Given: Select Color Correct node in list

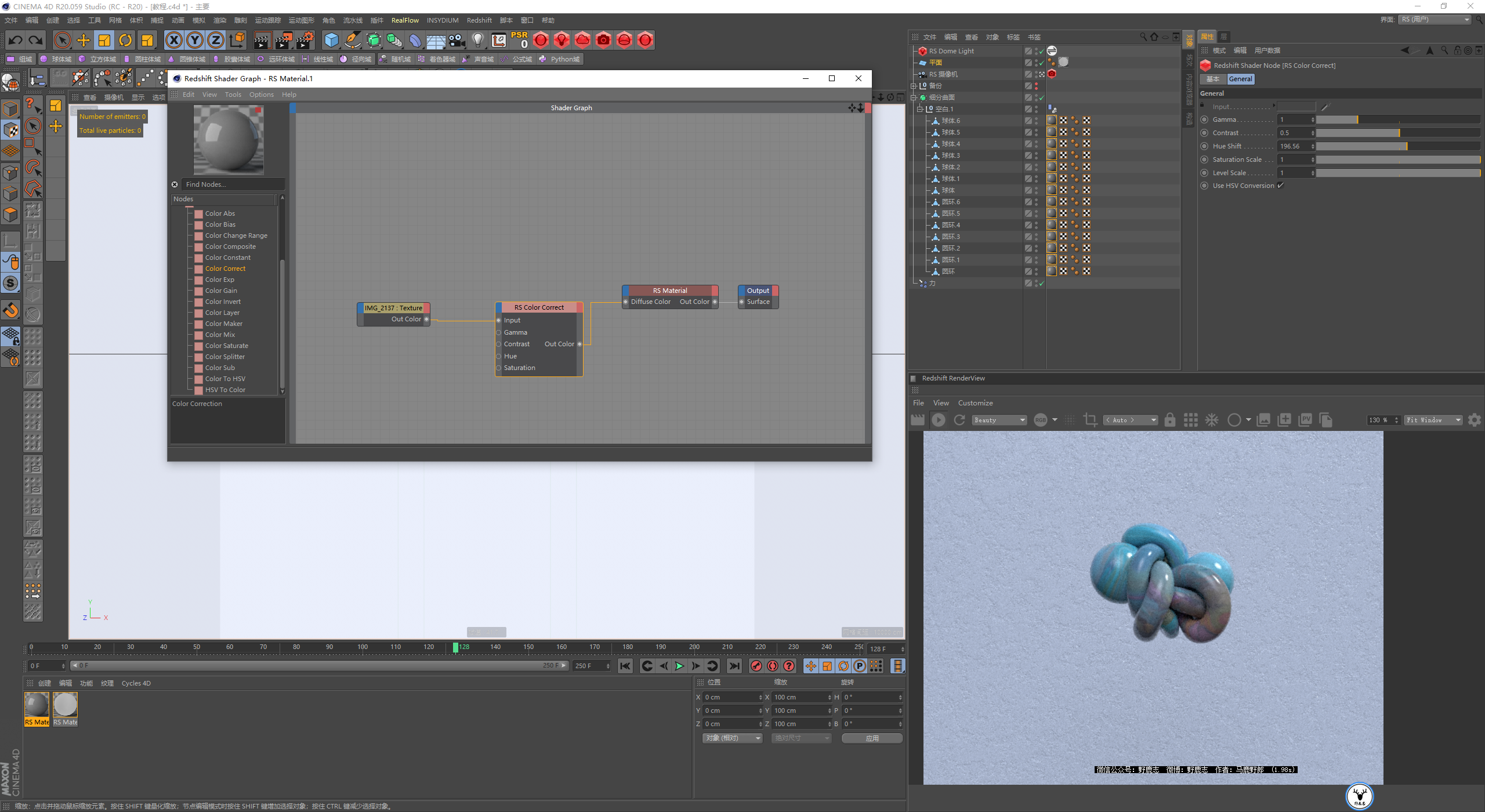Looking at the screenshot, I should pos(225,269).
